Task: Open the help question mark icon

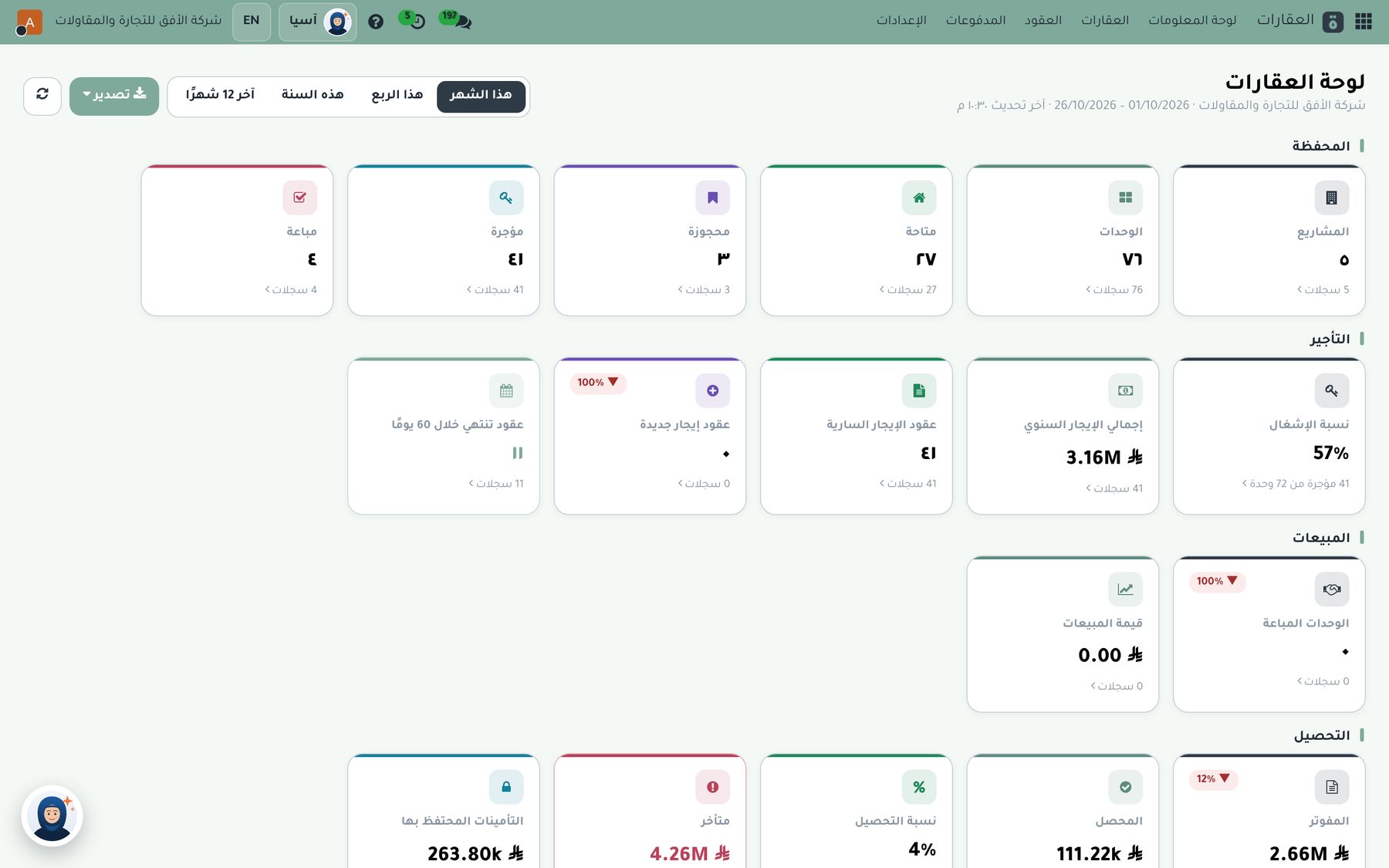Action: (376, 22)
